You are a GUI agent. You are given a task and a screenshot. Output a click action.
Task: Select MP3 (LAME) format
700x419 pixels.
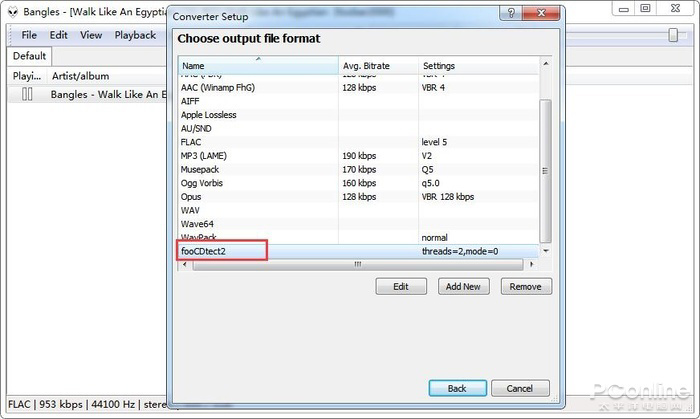tap(358, 156)
